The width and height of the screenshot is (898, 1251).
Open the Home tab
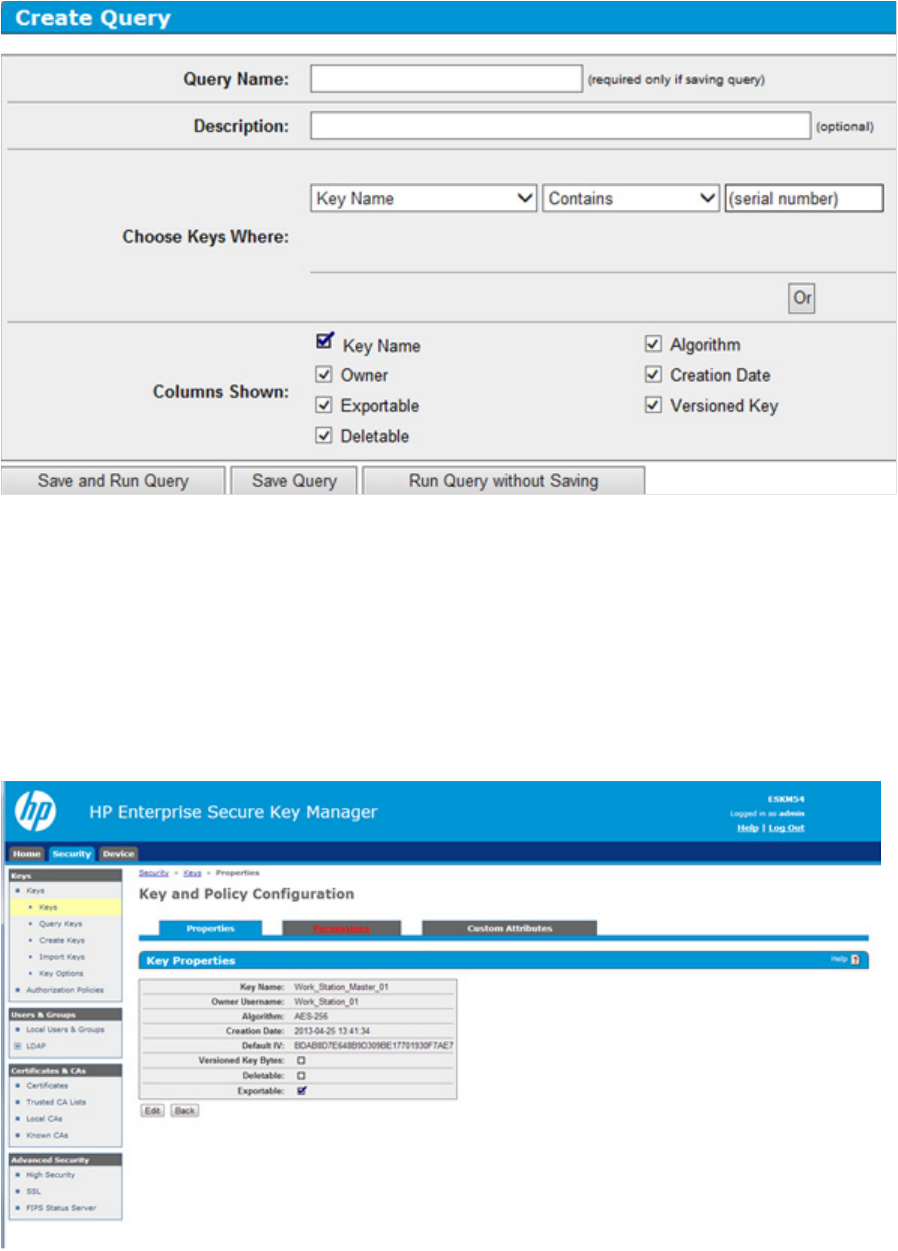pyautogui.click(x=27, y=853)
